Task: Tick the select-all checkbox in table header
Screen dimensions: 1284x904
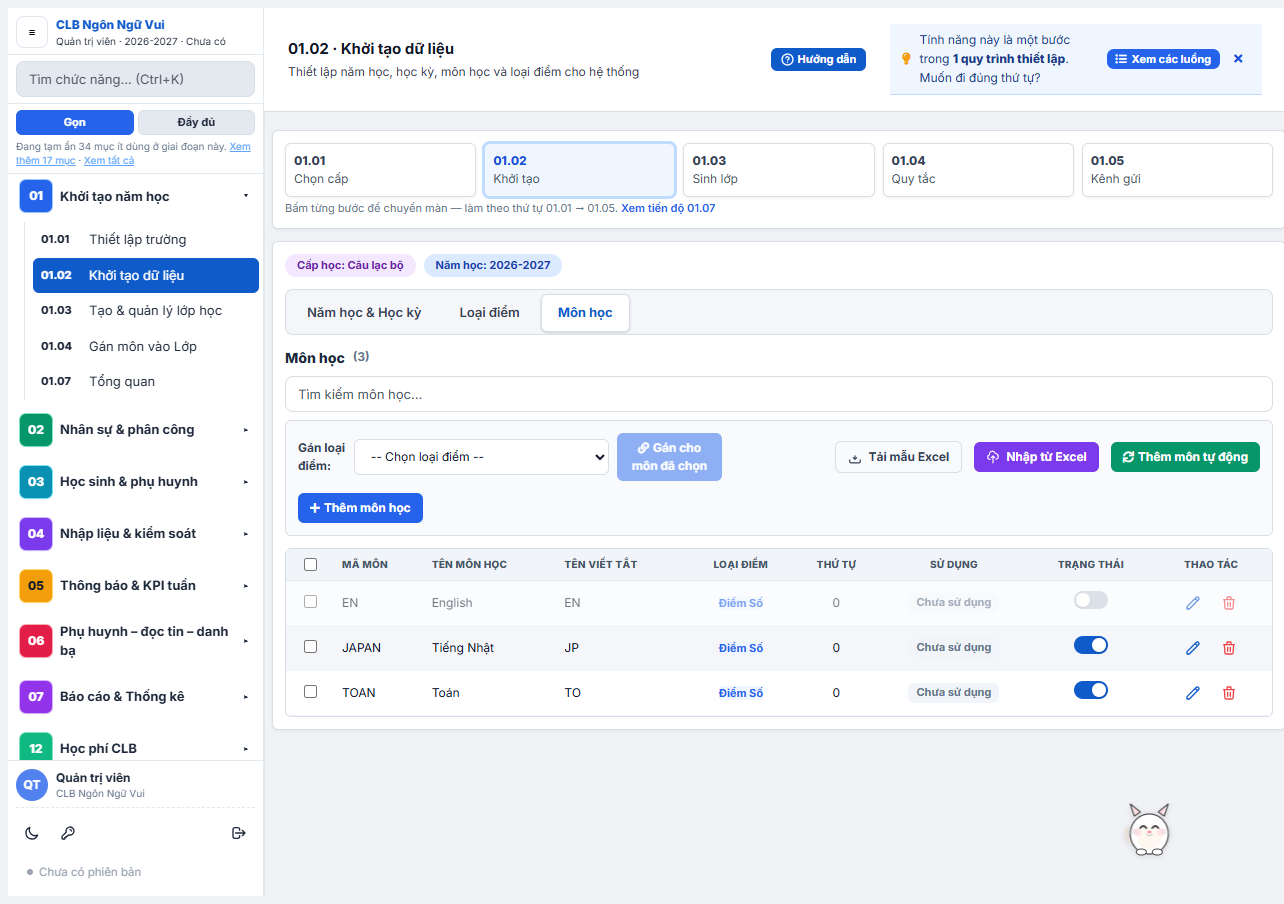Action: pos(310,564)
